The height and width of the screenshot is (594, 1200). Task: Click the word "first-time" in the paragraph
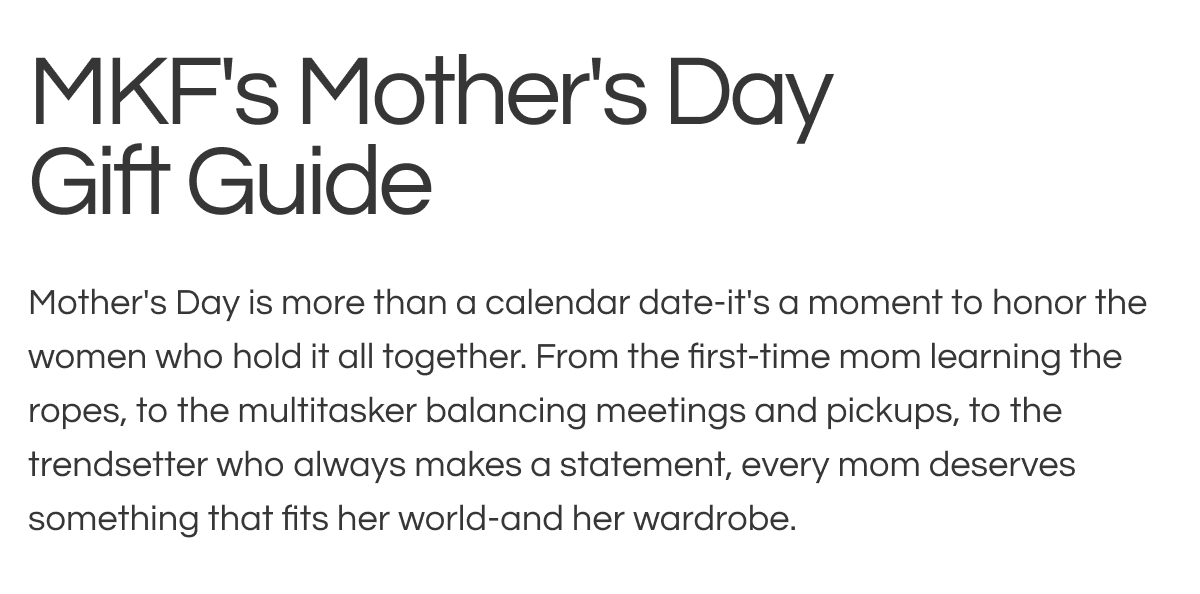[x=744, y=356]
